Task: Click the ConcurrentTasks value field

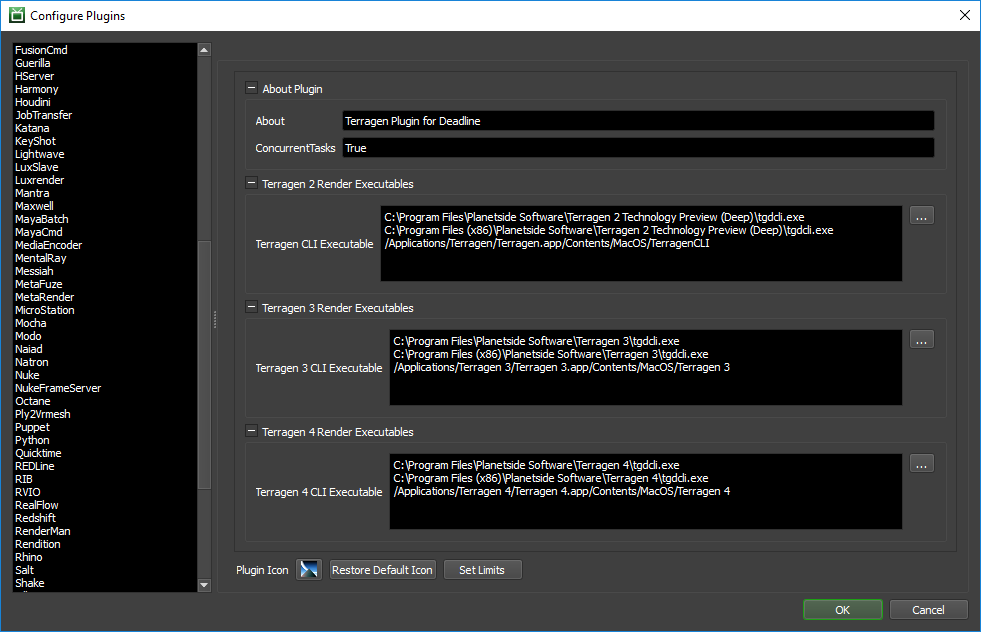Action: pos(637,148)
